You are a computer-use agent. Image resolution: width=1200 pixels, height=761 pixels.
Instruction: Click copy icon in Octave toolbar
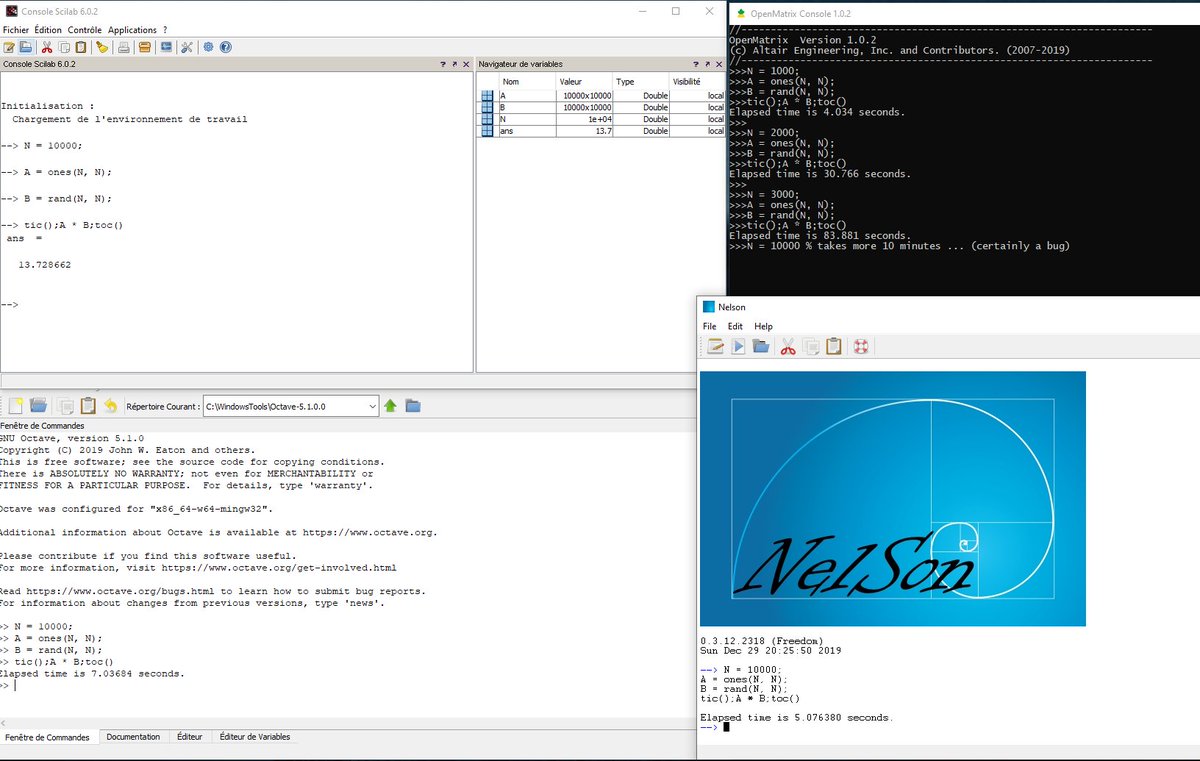(66, 405)
